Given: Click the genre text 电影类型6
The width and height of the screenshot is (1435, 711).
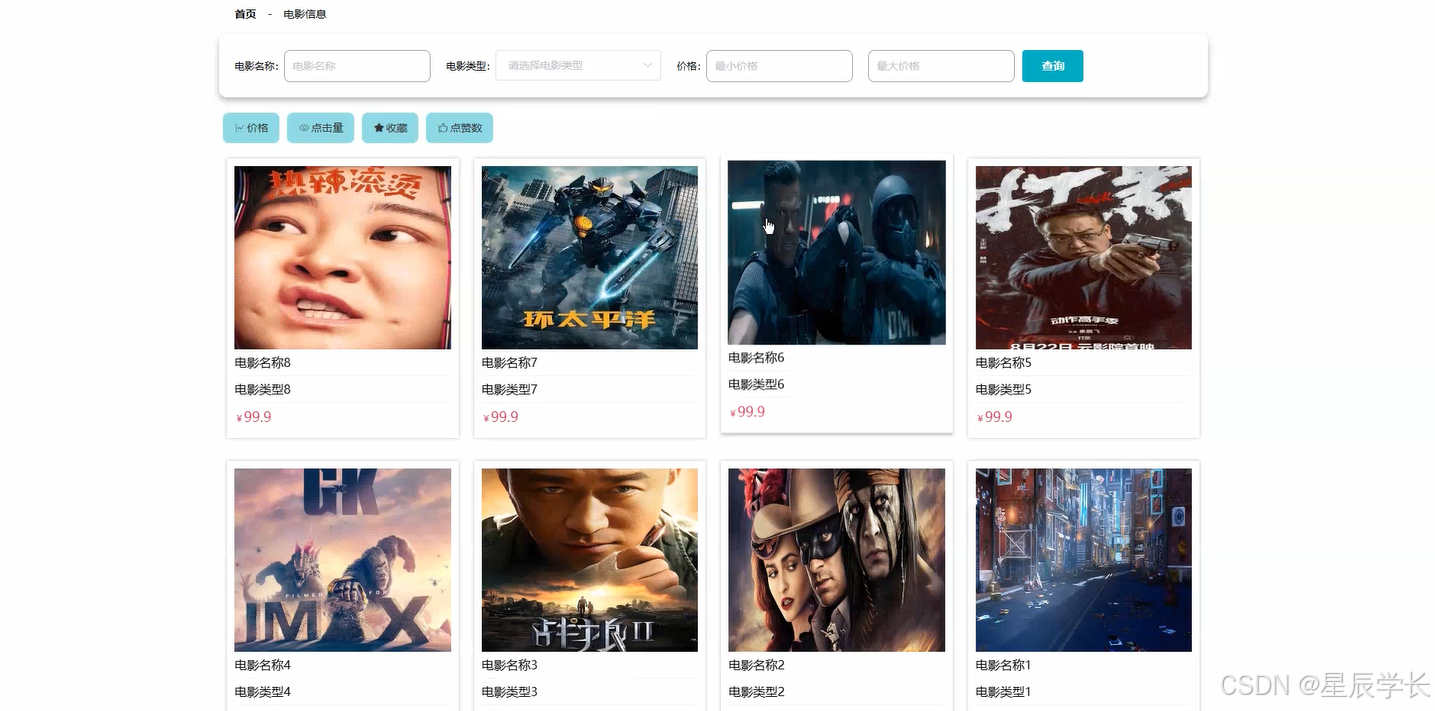Looking at the screenshot, I should pyautogui.click(x=757, y=385).
